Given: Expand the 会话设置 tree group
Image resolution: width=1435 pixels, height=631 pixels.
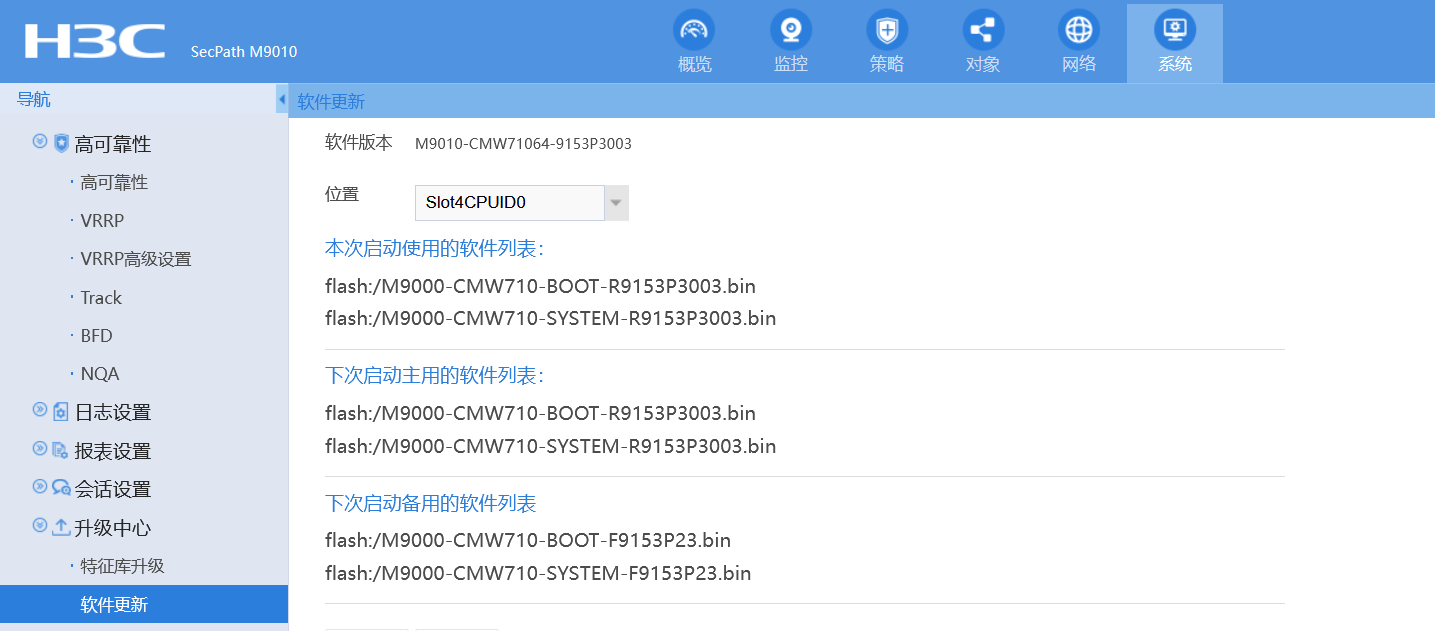Looking at the screenshot, I should pyautogui.click(x=40, y=487).
